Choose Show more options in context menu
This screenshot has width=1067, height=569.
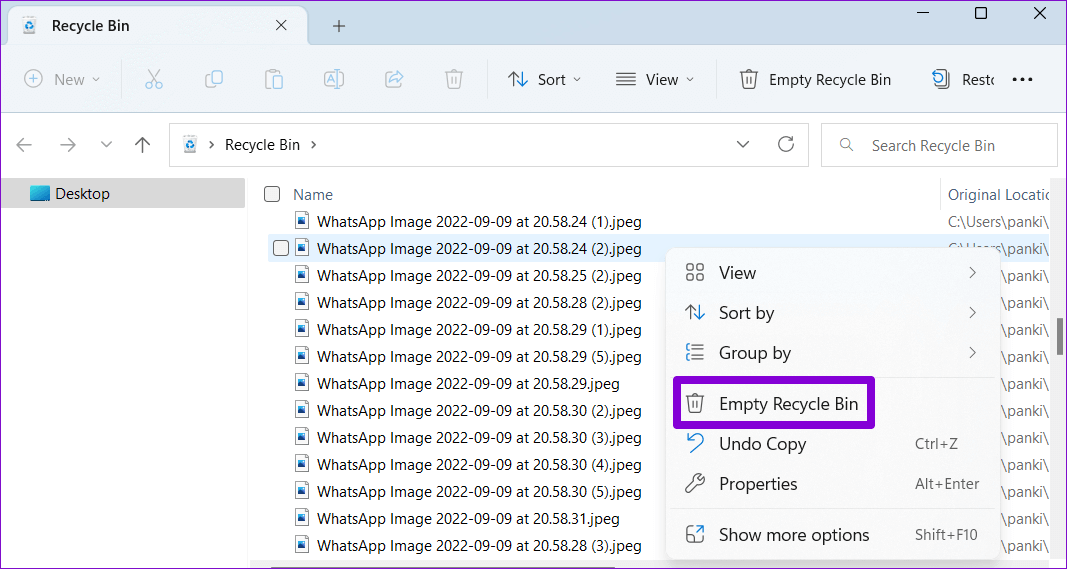point(833,535)
